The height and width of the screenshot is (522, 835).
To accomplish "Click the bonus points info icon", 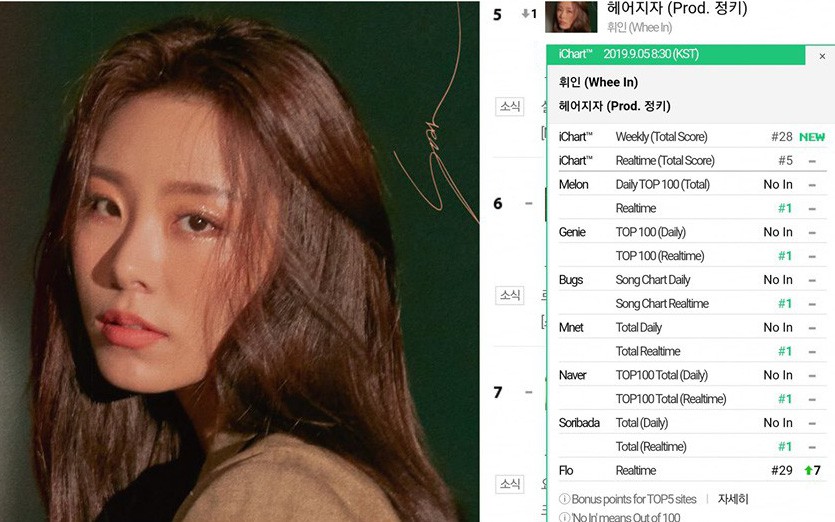I will point(564,499).
